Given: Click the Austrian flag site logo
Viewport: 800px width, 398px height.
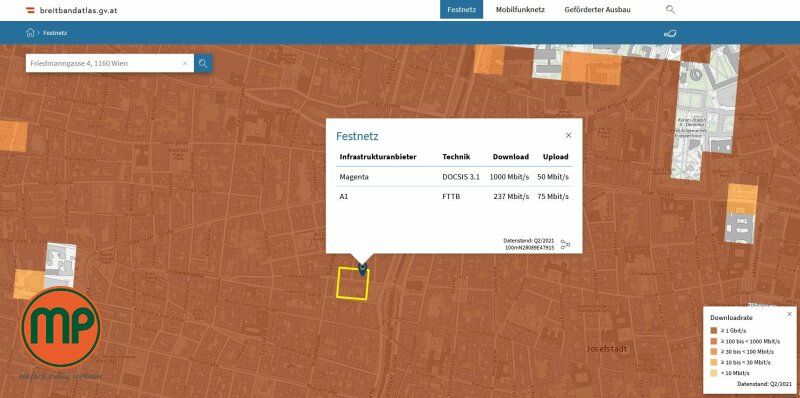Looking at the screenshot, I should click(31, 9).
